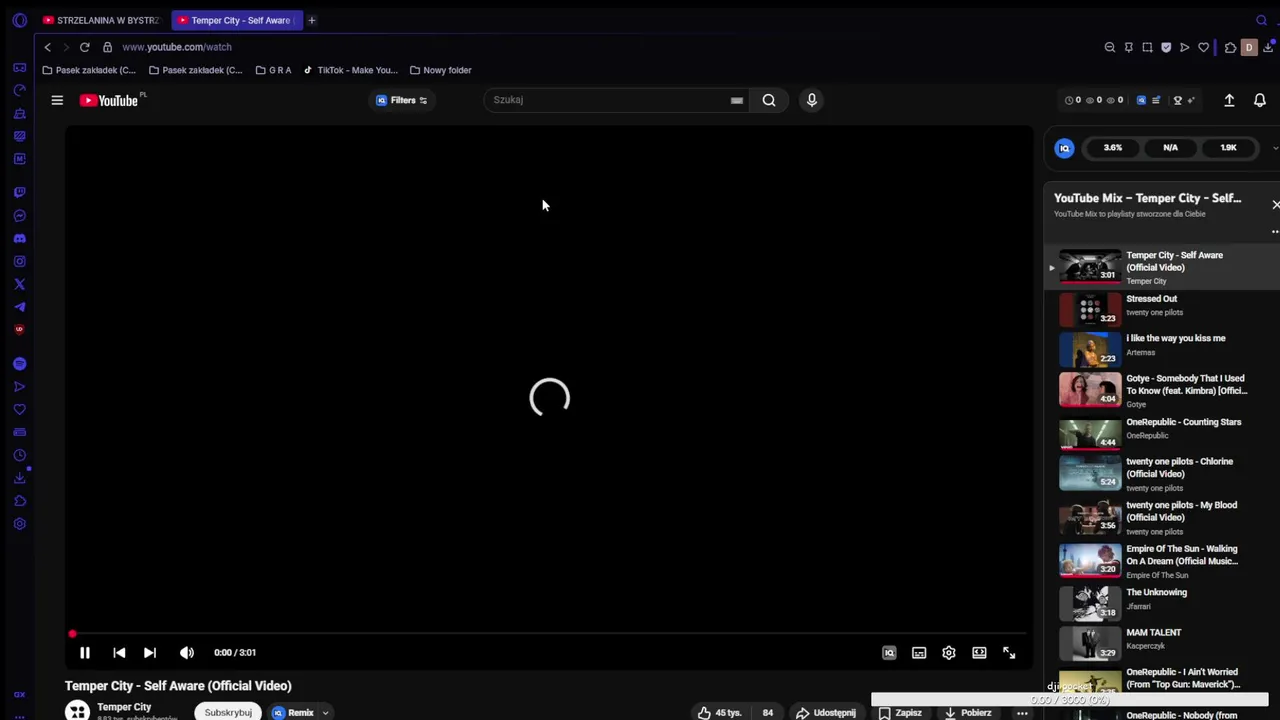The image size is (1280, 720).
Task: Click the address bar URL
Action: pos(177,47)
